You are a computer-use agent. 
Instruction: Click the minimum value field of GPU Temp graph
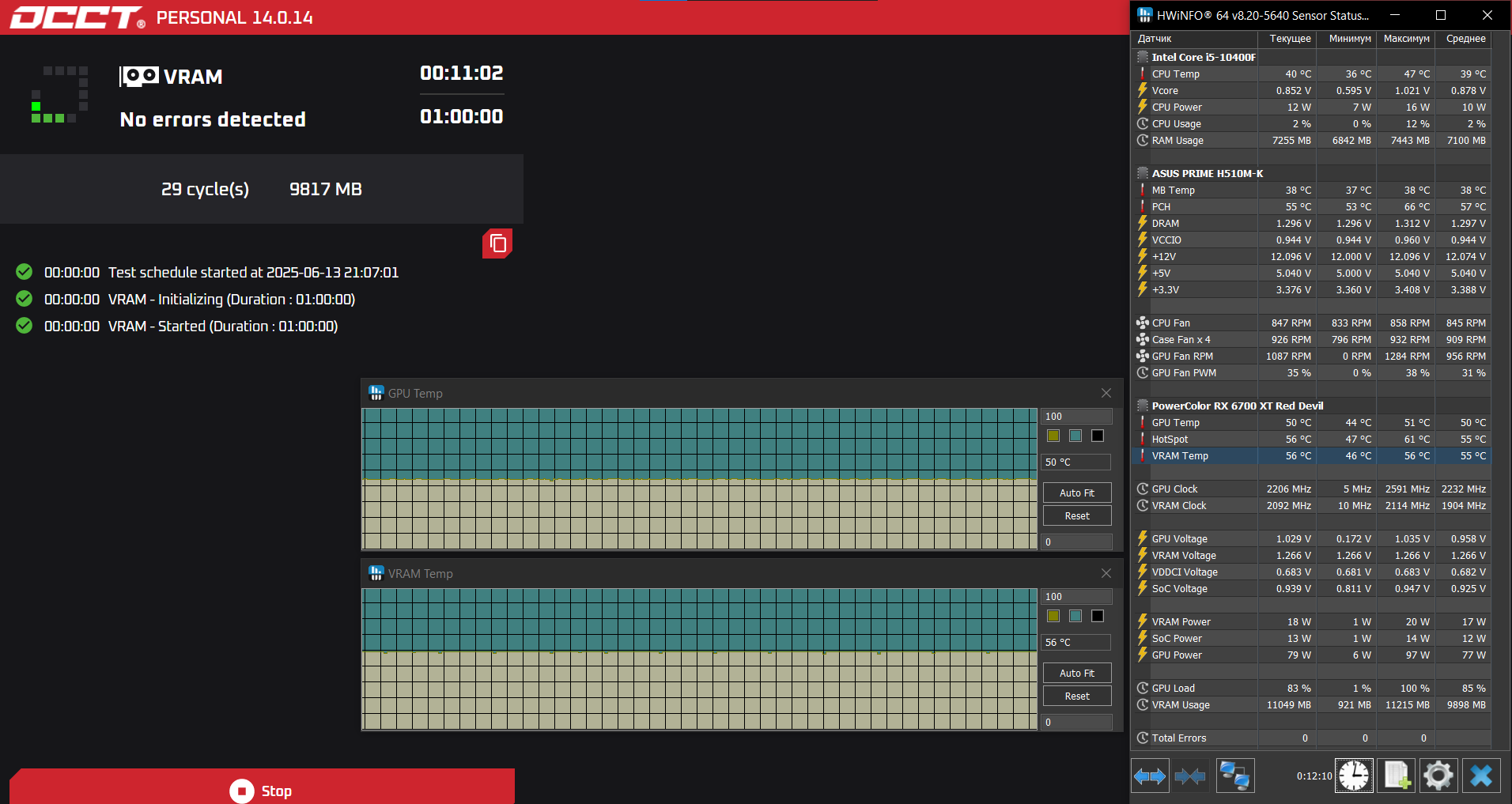pos(1077,542)
